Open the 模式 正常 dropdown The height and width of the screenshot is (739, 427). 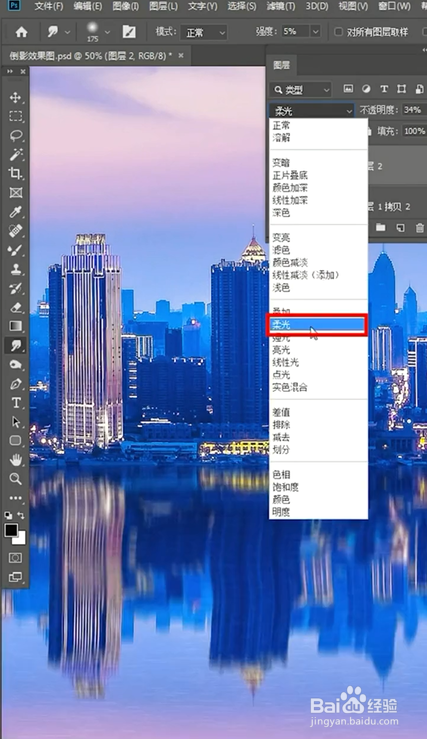tap(204, 33)
